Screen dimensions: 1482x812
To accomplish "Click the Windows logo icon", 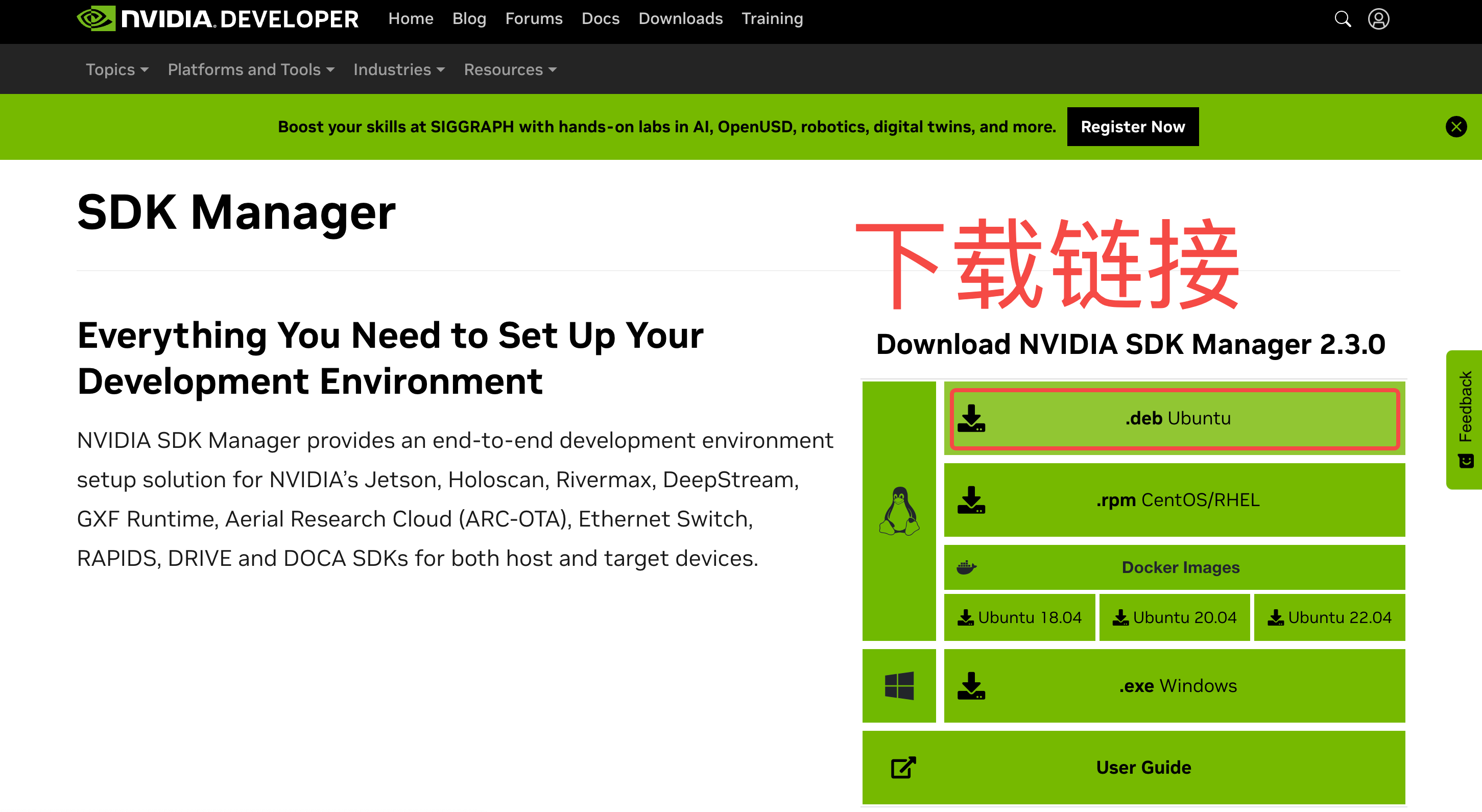I will pos(899,686).
